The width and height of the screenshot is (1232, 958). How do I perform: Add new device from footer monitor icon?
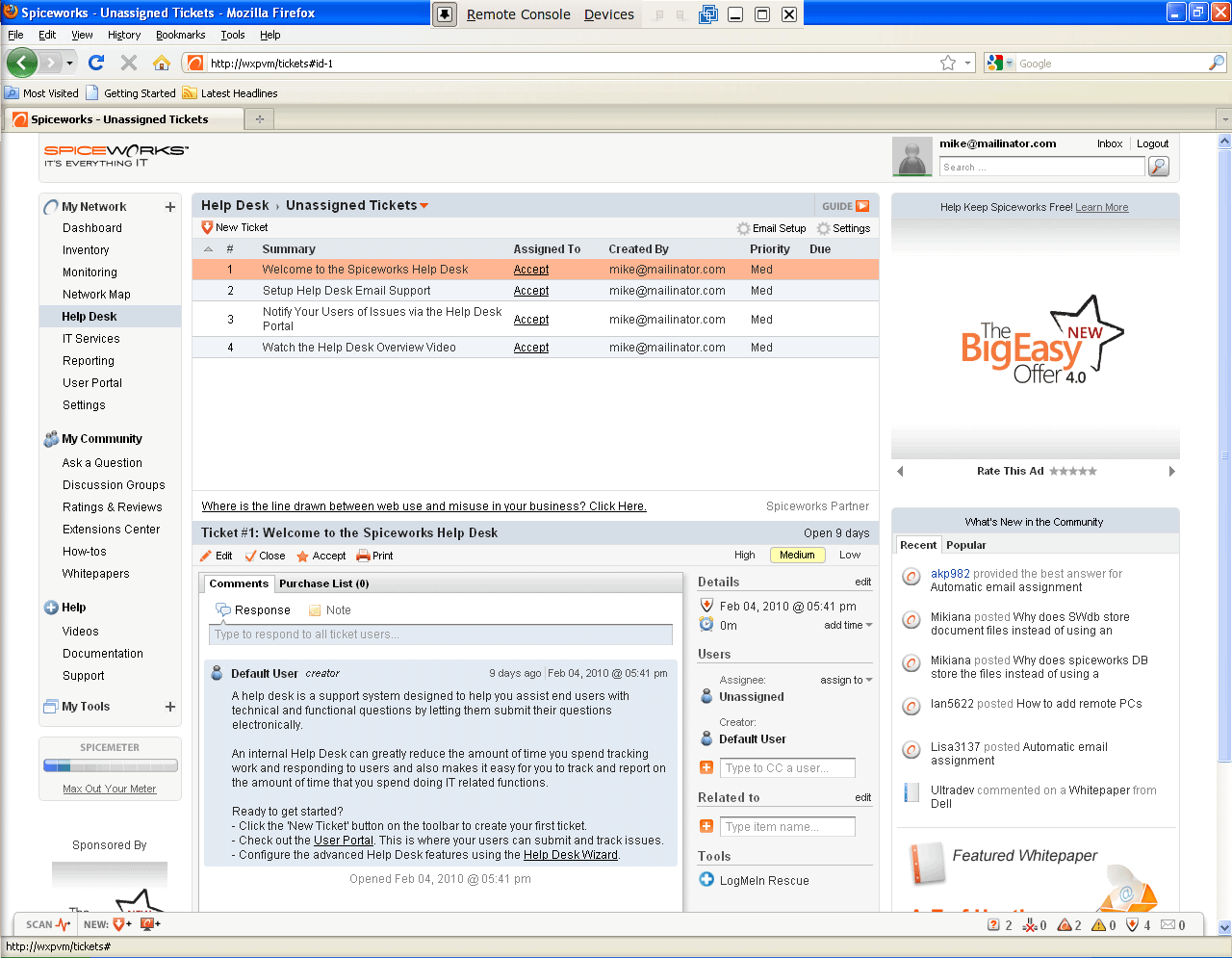[150, 924]
